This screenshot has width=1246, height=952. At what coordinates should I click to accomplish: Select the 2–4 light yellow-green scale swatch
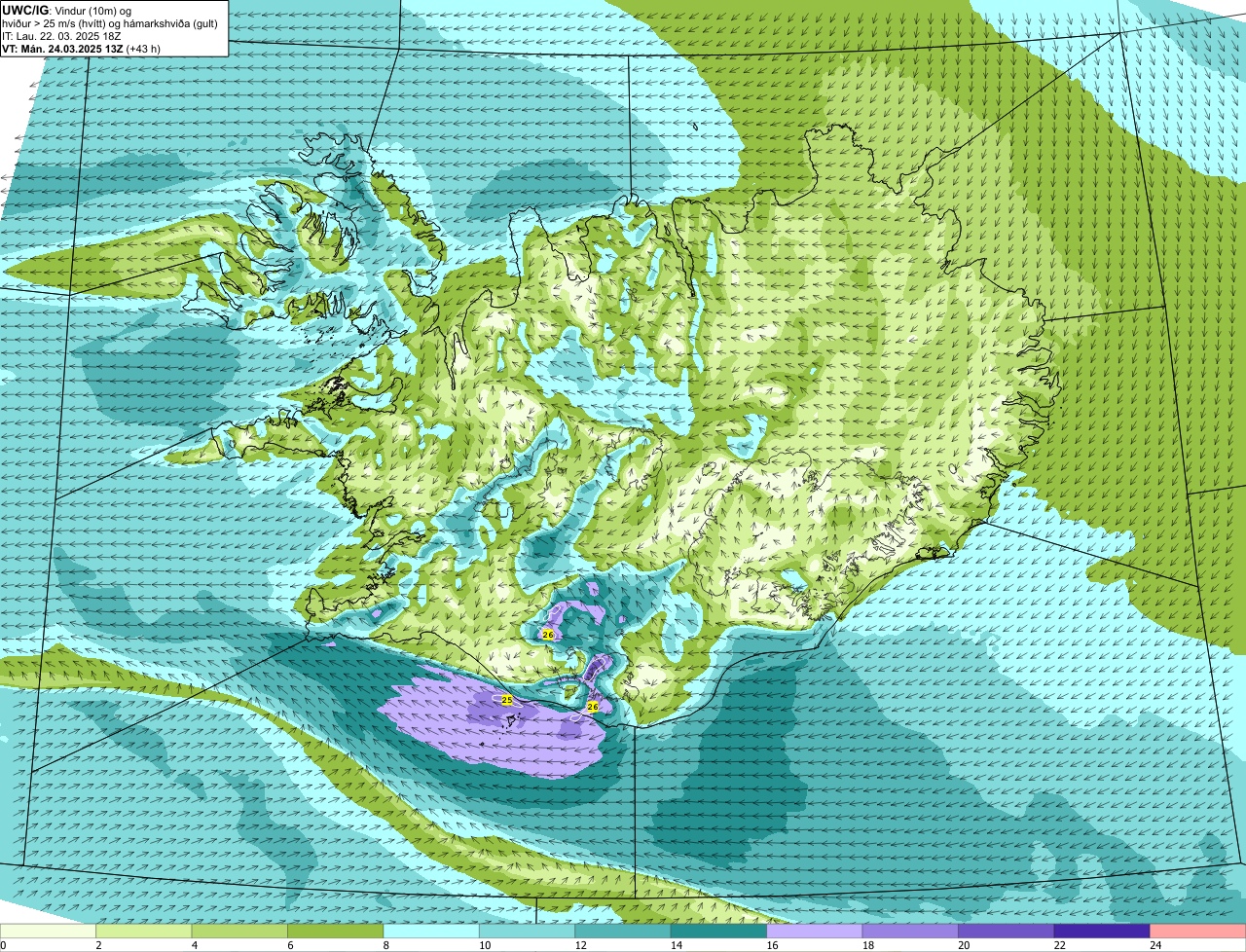click(x=144, y=931)
